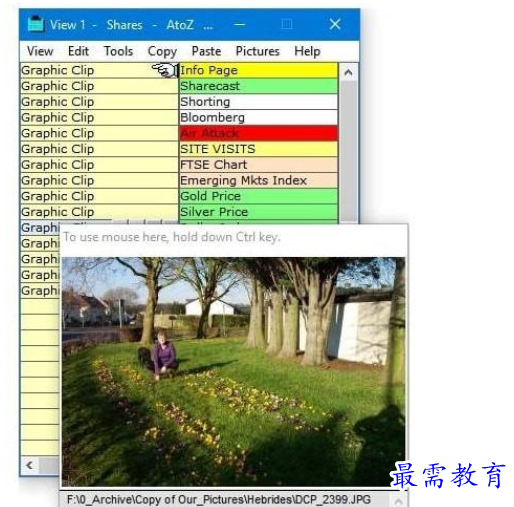The width and height of the screenshot is (514, 507).
Task: Select the Shorting cell
Action: pyautogui.click(x=259, y=102)
